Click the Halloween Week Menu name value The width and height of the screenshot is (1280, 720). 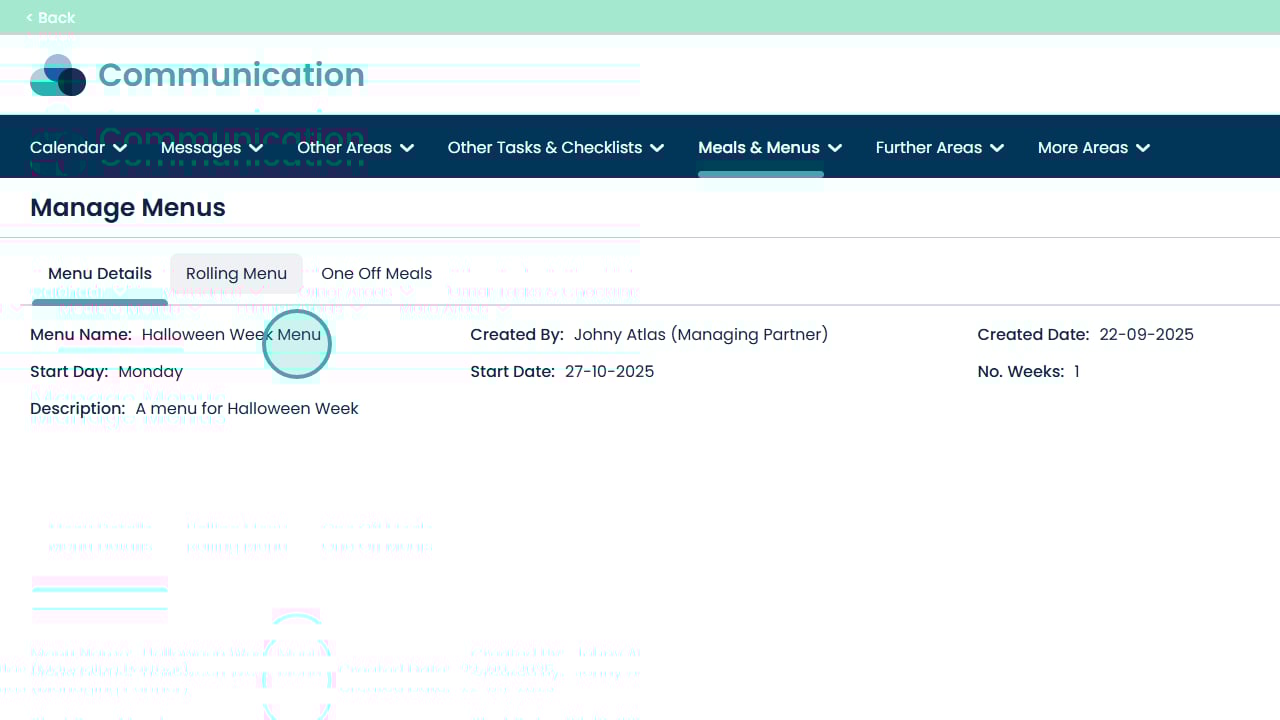pos(231,335)
